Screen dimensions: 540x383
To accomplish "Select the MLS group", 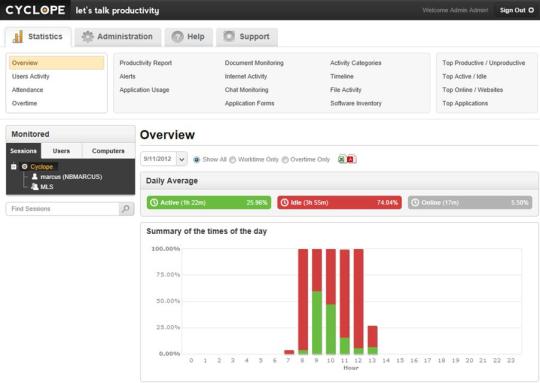I will [47, 187].
